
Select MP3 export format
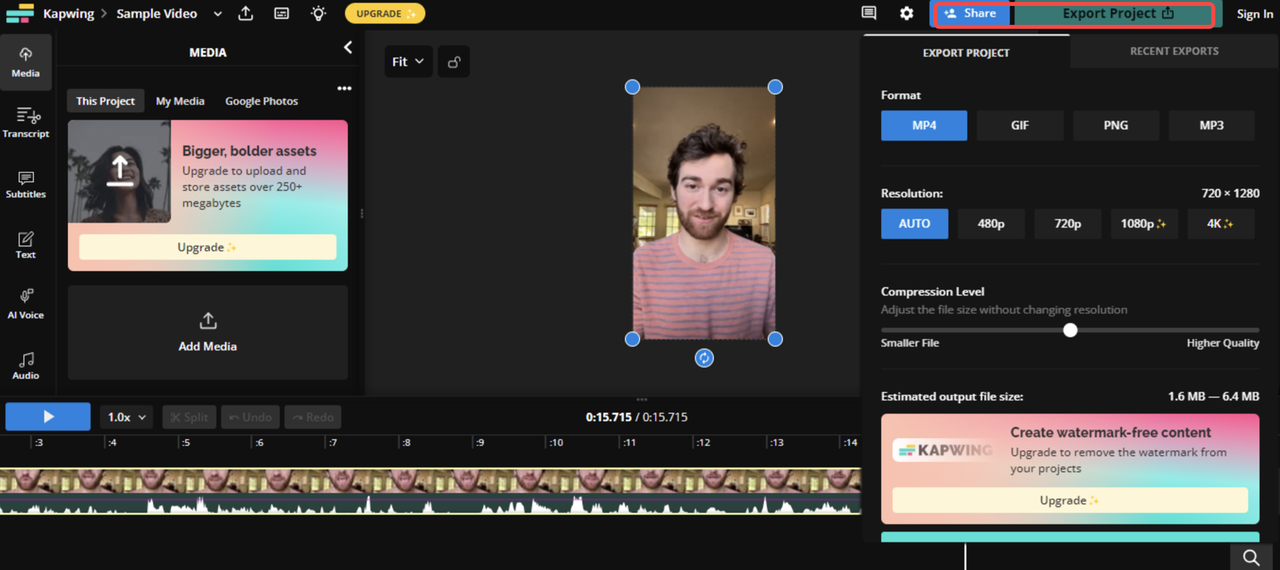[1211, 125]
